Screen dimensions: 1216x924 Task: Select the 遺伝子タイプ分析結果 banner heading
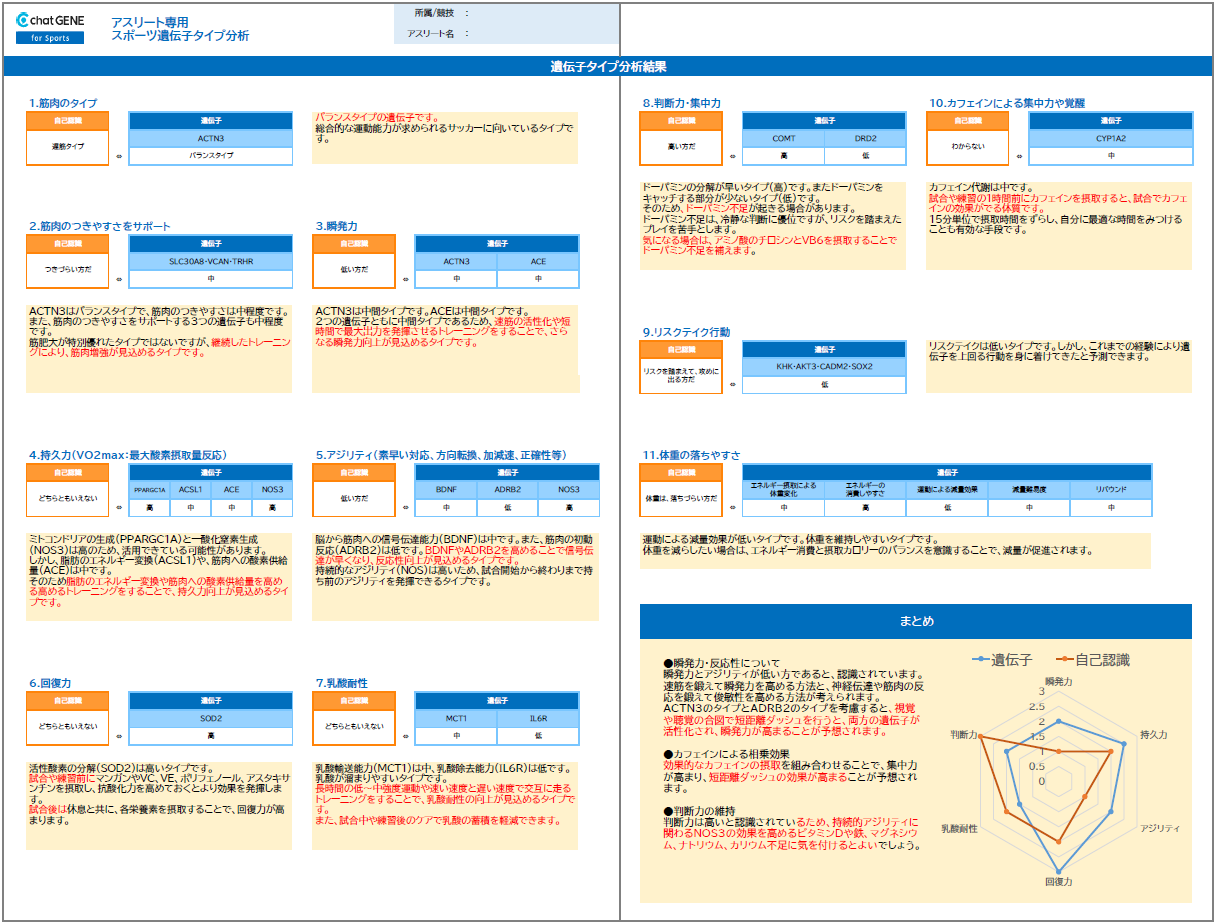(608, 67)
